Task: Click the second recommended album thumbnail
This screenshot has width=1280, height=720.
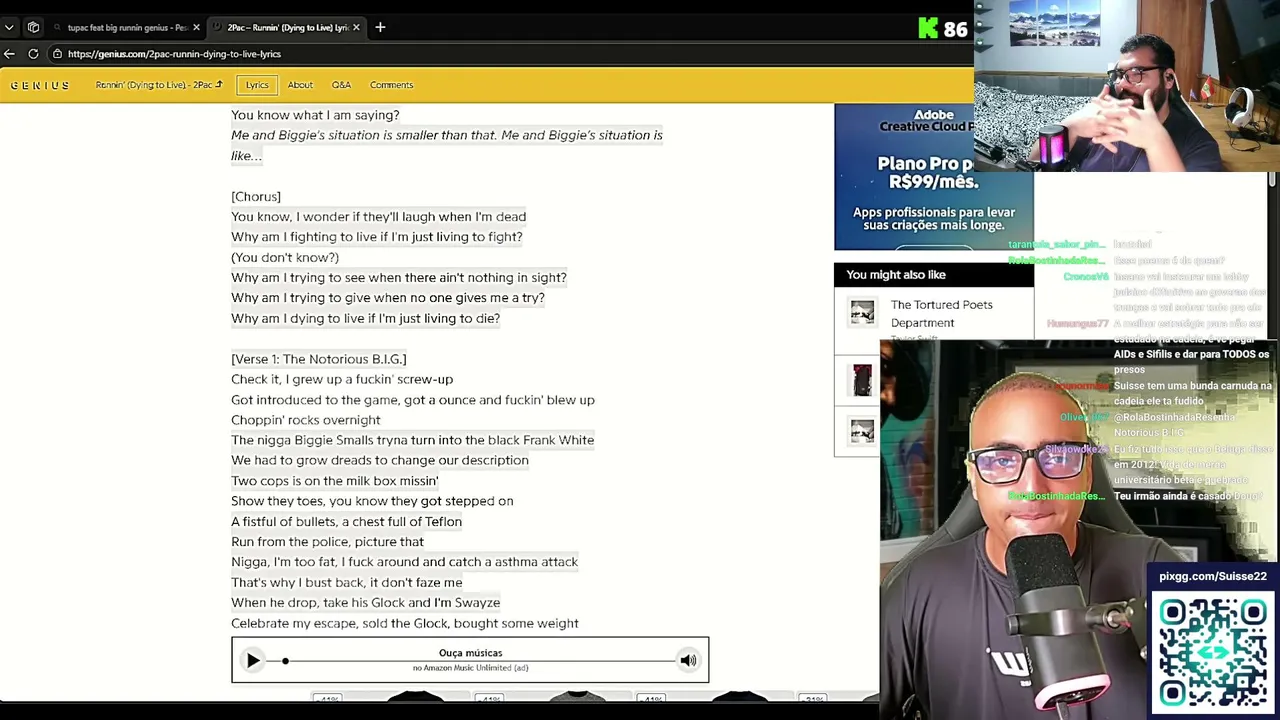Action: point(862,379)
